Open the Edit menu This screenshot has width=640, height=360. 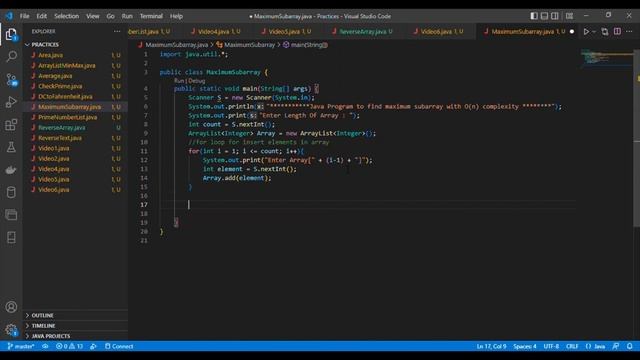click(x=42, y=16)
